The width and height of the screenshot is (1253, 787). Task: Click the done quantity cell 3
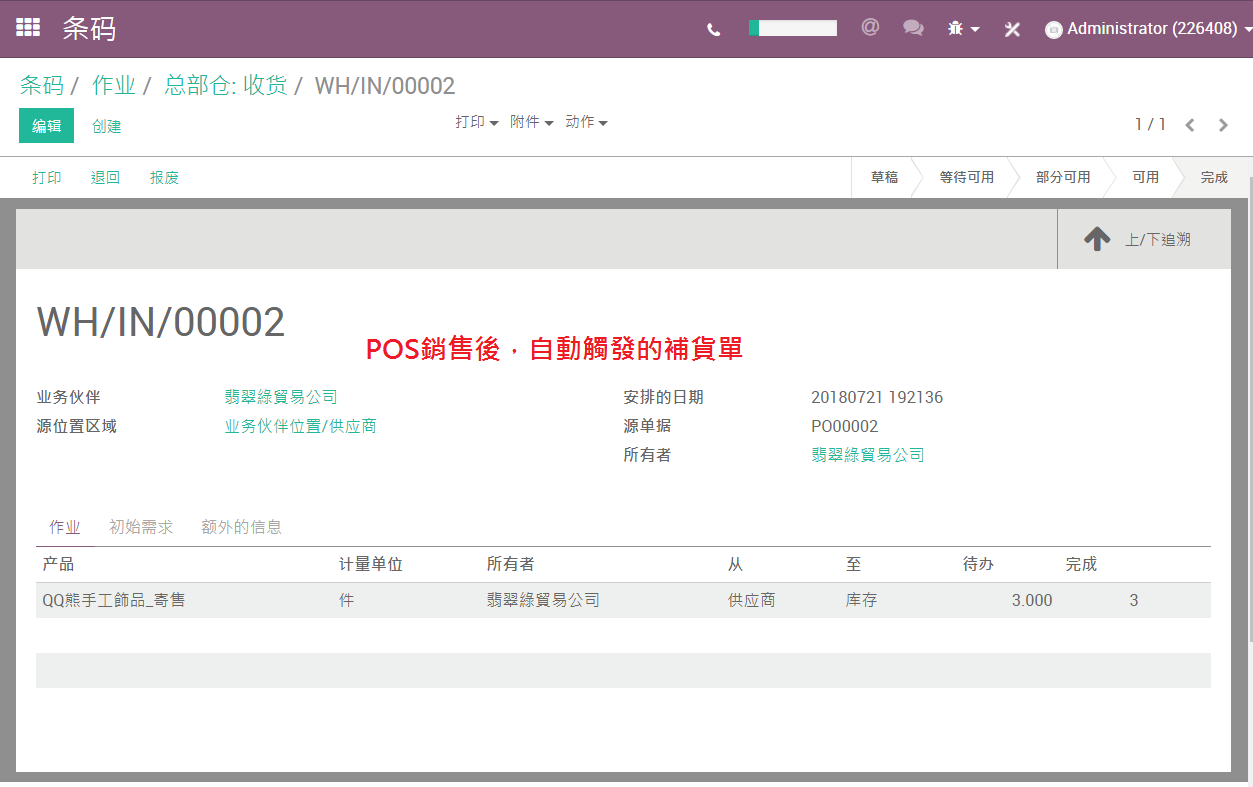1134,600
